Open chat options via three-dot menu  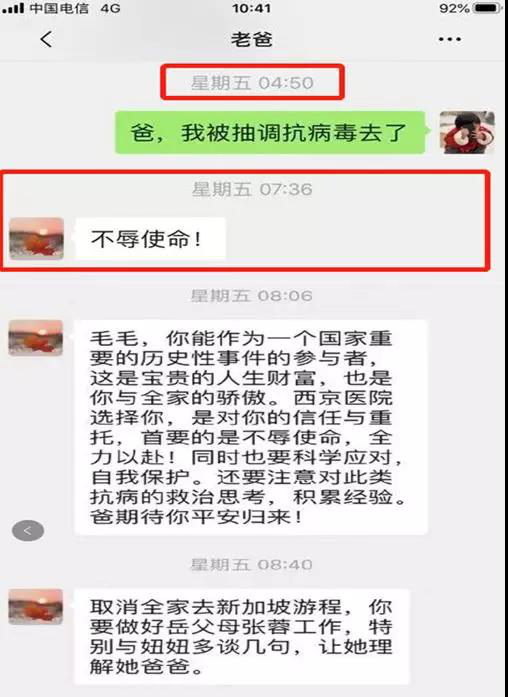pyautogui.click(x=449, y=39)
